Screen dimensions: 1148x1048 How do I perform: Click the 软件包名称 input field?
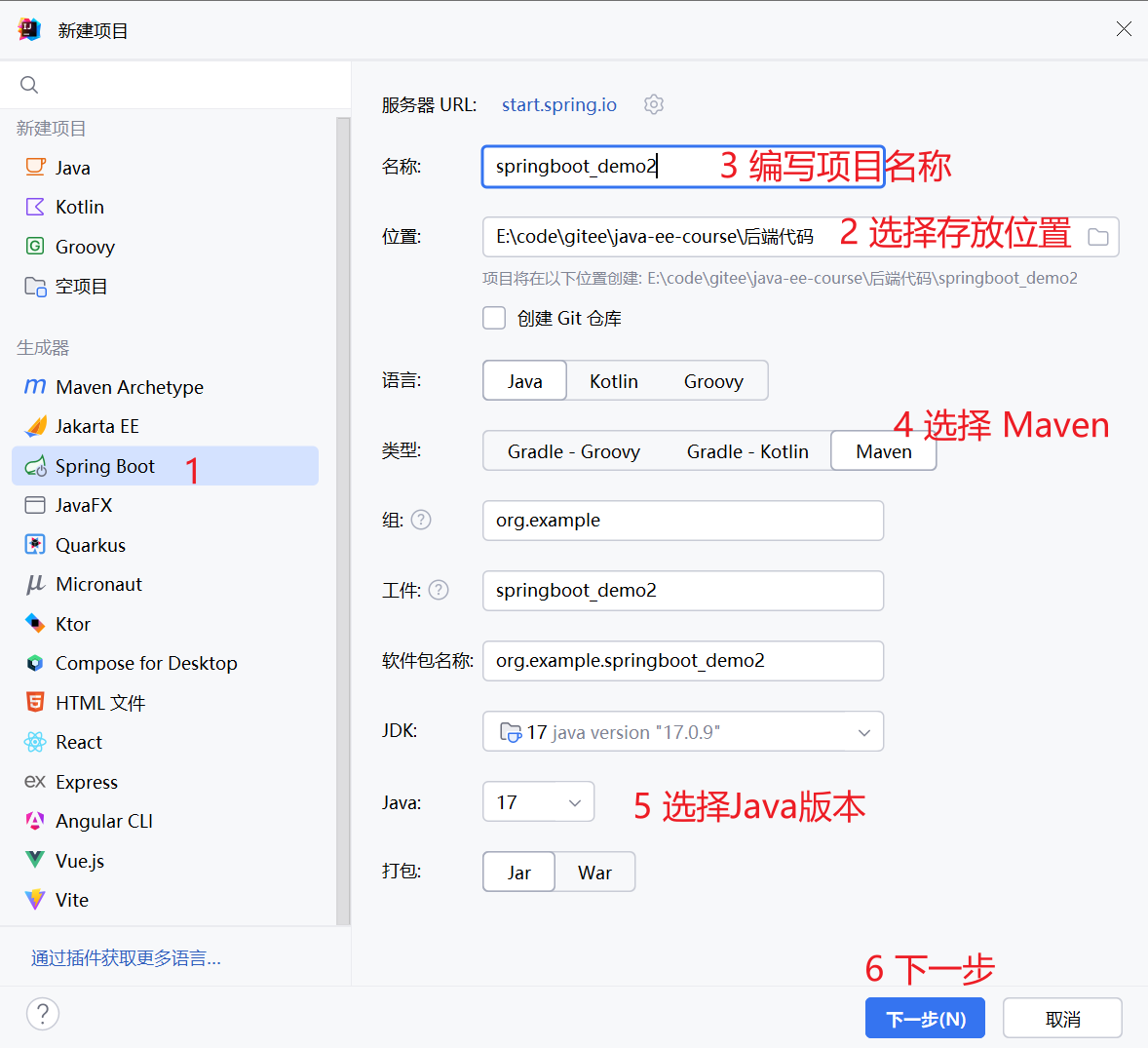(682, 661)
